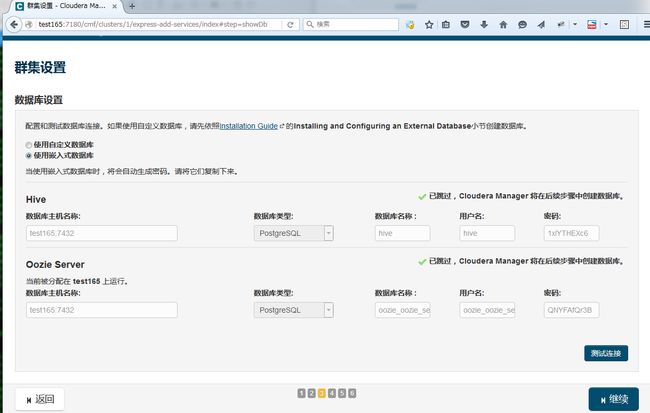The height and width of the screenshot is (413, 650).
Task: Select the Cloudera Manager browser tab
Action: coord(66,6)
